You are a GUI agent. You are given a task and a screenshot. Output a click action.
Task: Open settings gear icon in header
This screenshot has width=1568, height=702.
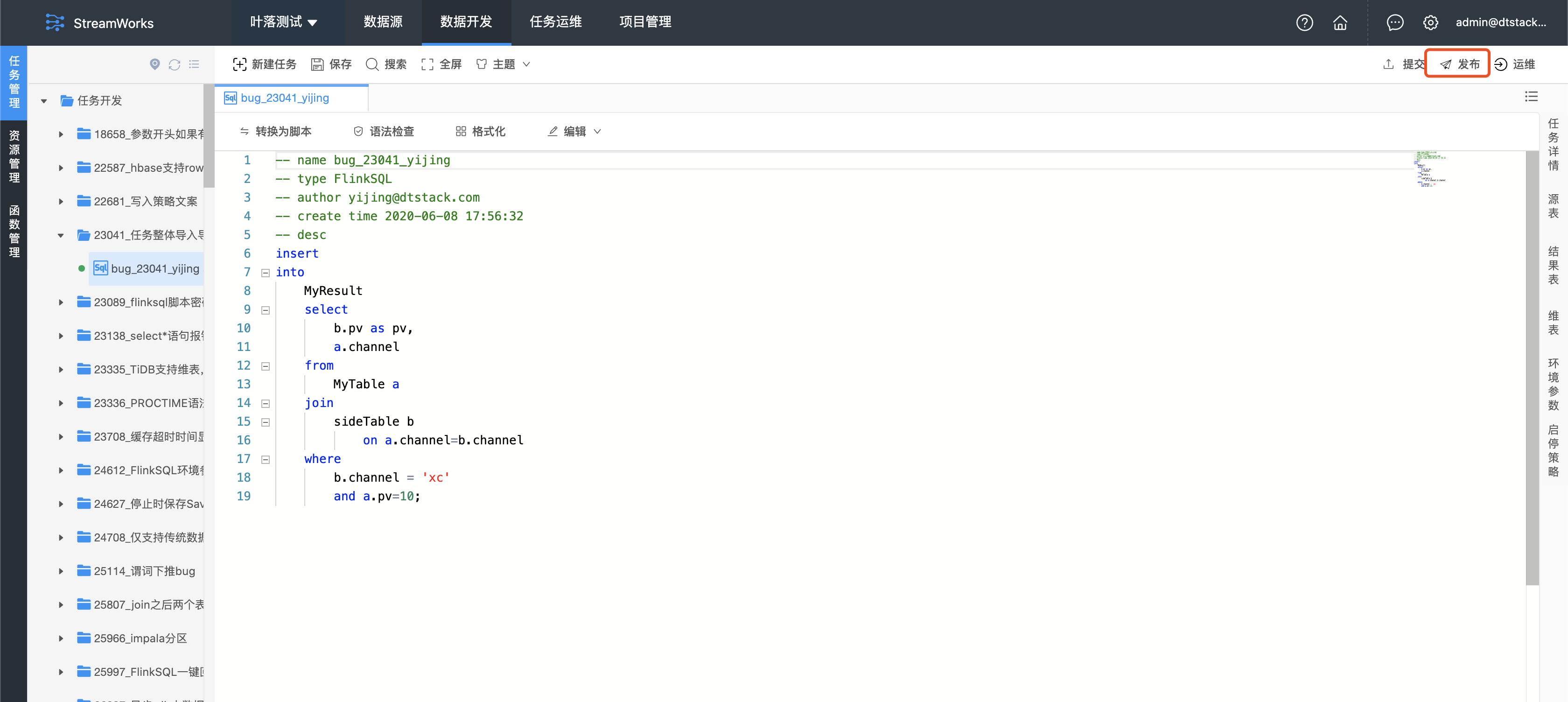(x=1430, y=22)
